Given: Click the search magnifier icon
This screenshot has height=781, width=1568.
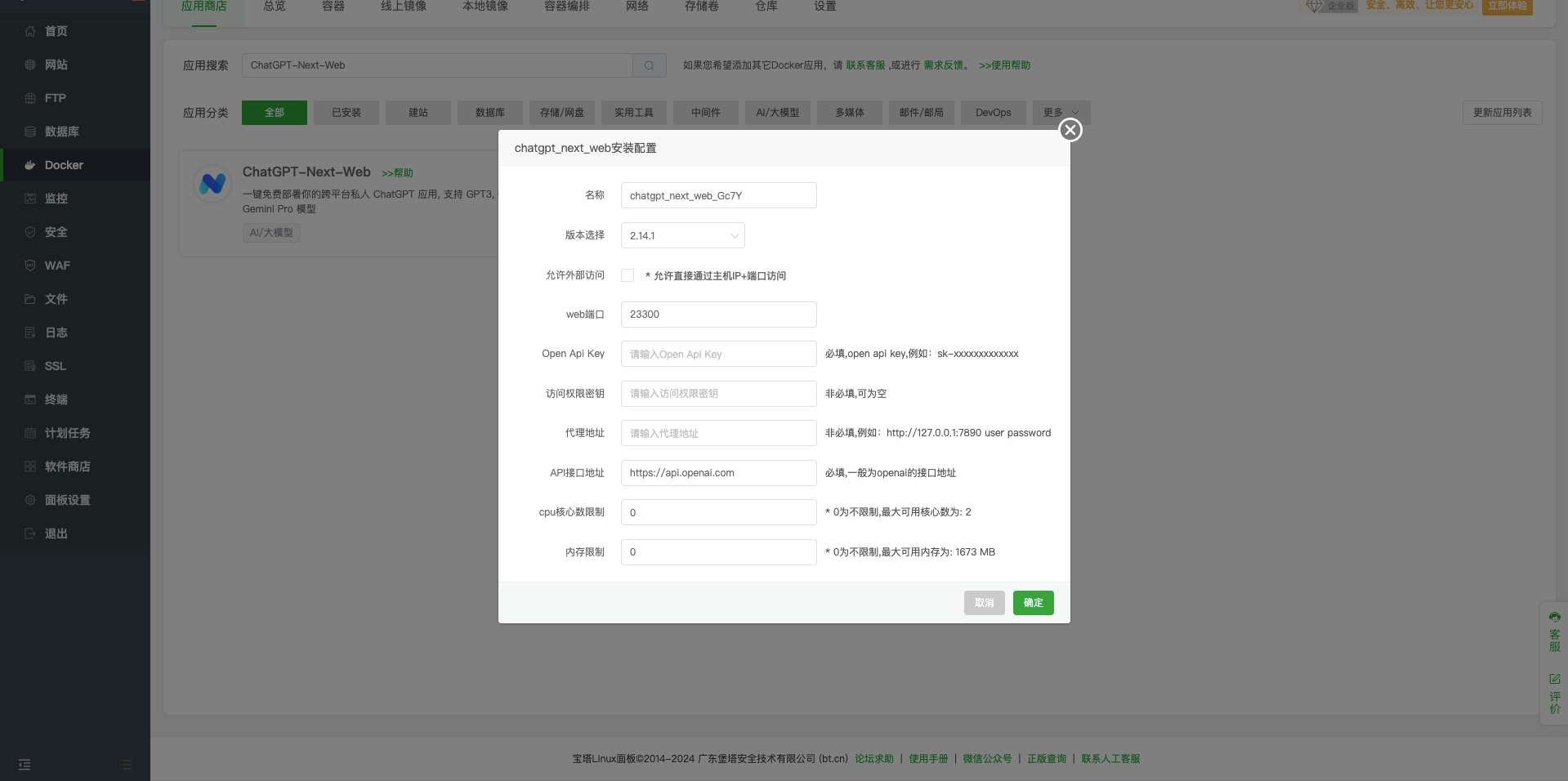Looking at the screenshot, I should 649,65.
